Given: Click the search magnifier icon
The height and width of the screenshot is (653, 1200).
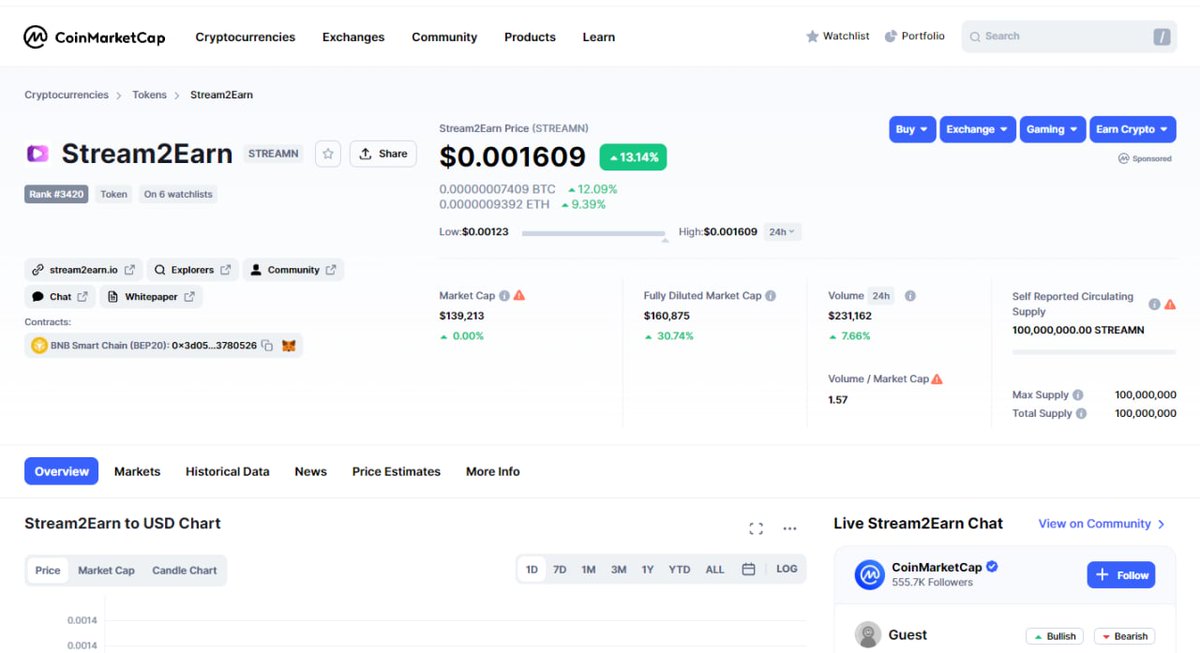Looking at the screenshot, I should [975, 37].
